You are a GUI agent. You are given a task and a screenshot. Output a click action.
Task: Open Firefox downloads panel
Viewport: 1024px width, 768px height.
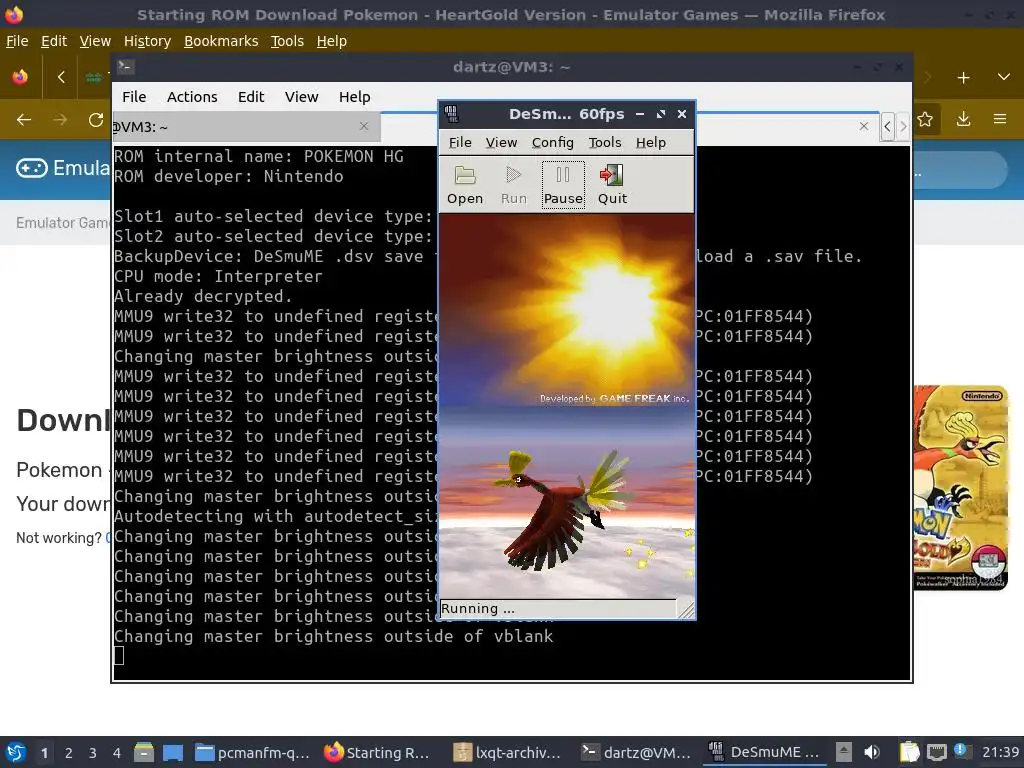click(x=963, y=120)
